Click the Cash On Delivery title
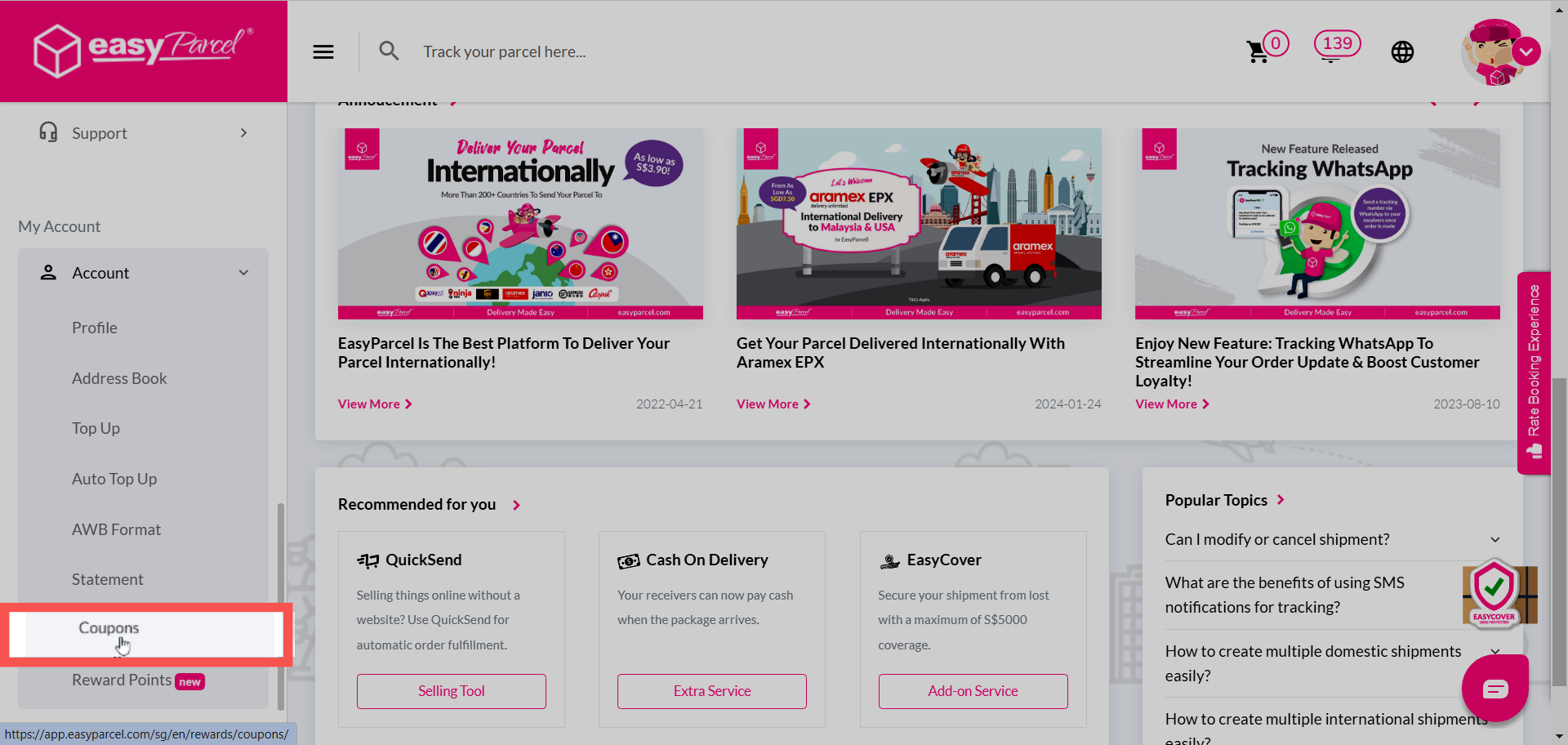The image size is (1568, 745). point(707,560)
